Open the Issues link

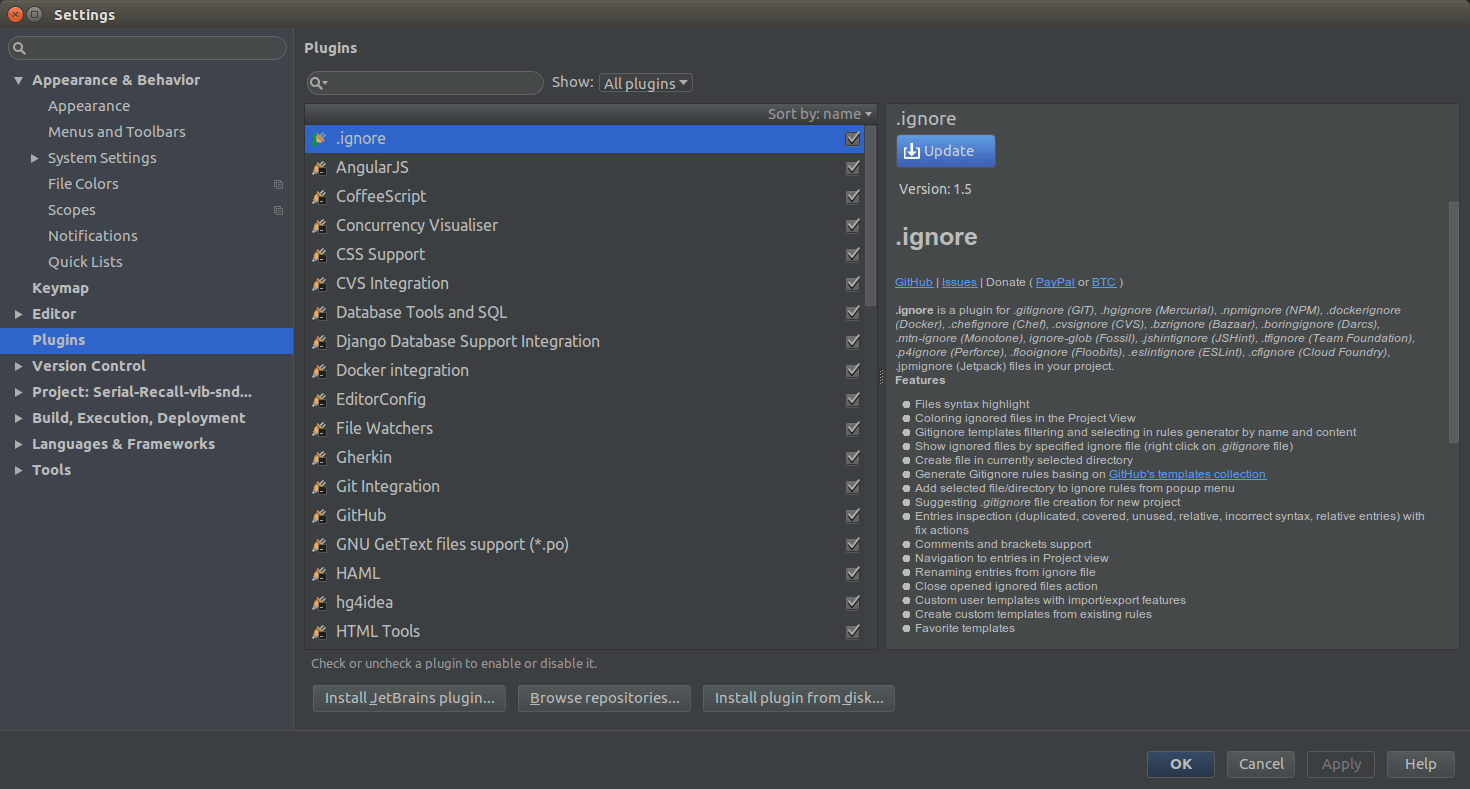tap(959, 282)
